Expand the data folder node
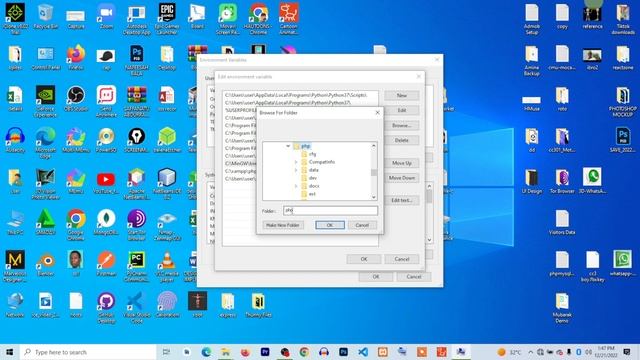This screenshot has width=640, height=360. coord(296,170)
